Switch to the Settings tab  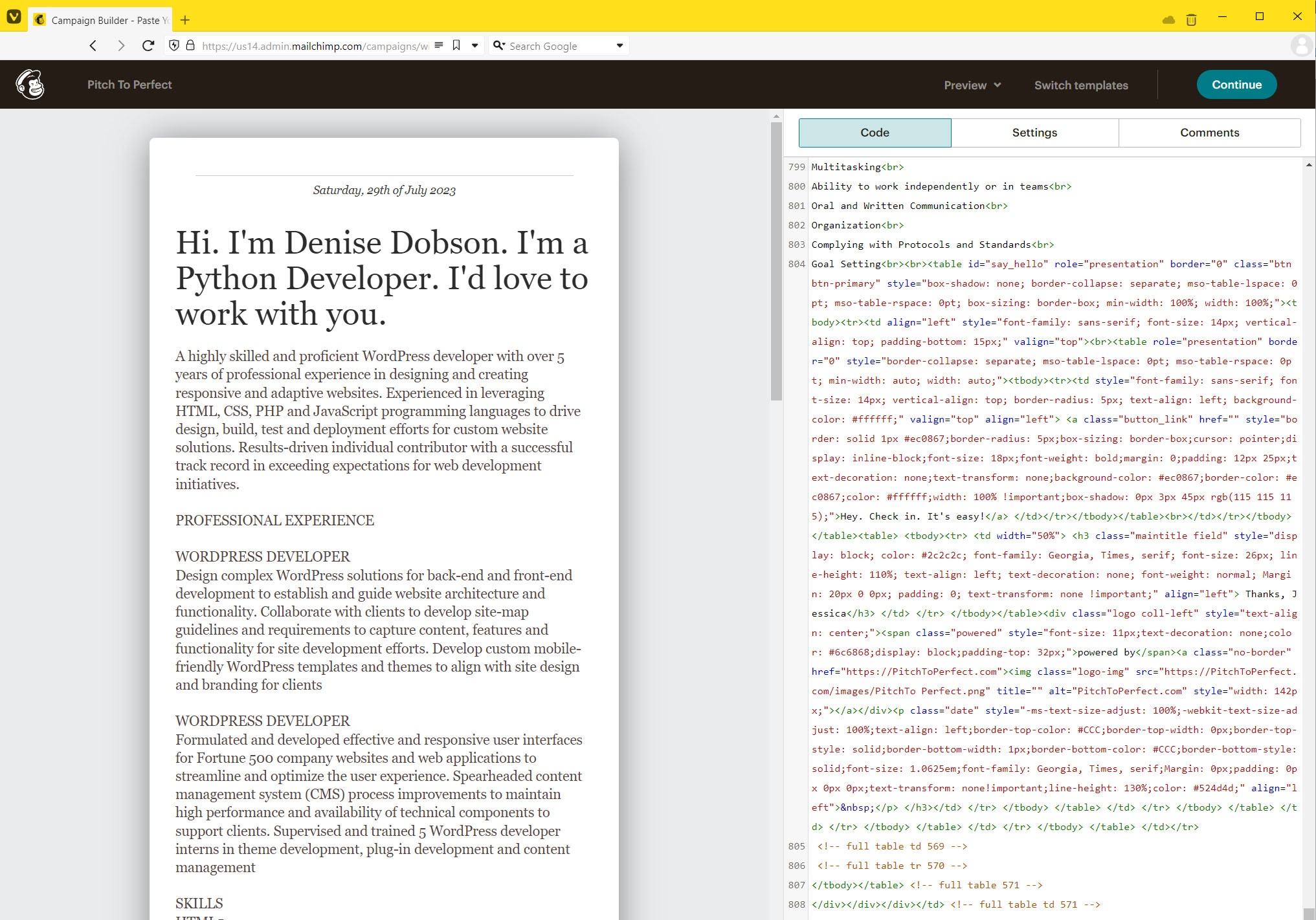pos(1034,133)
